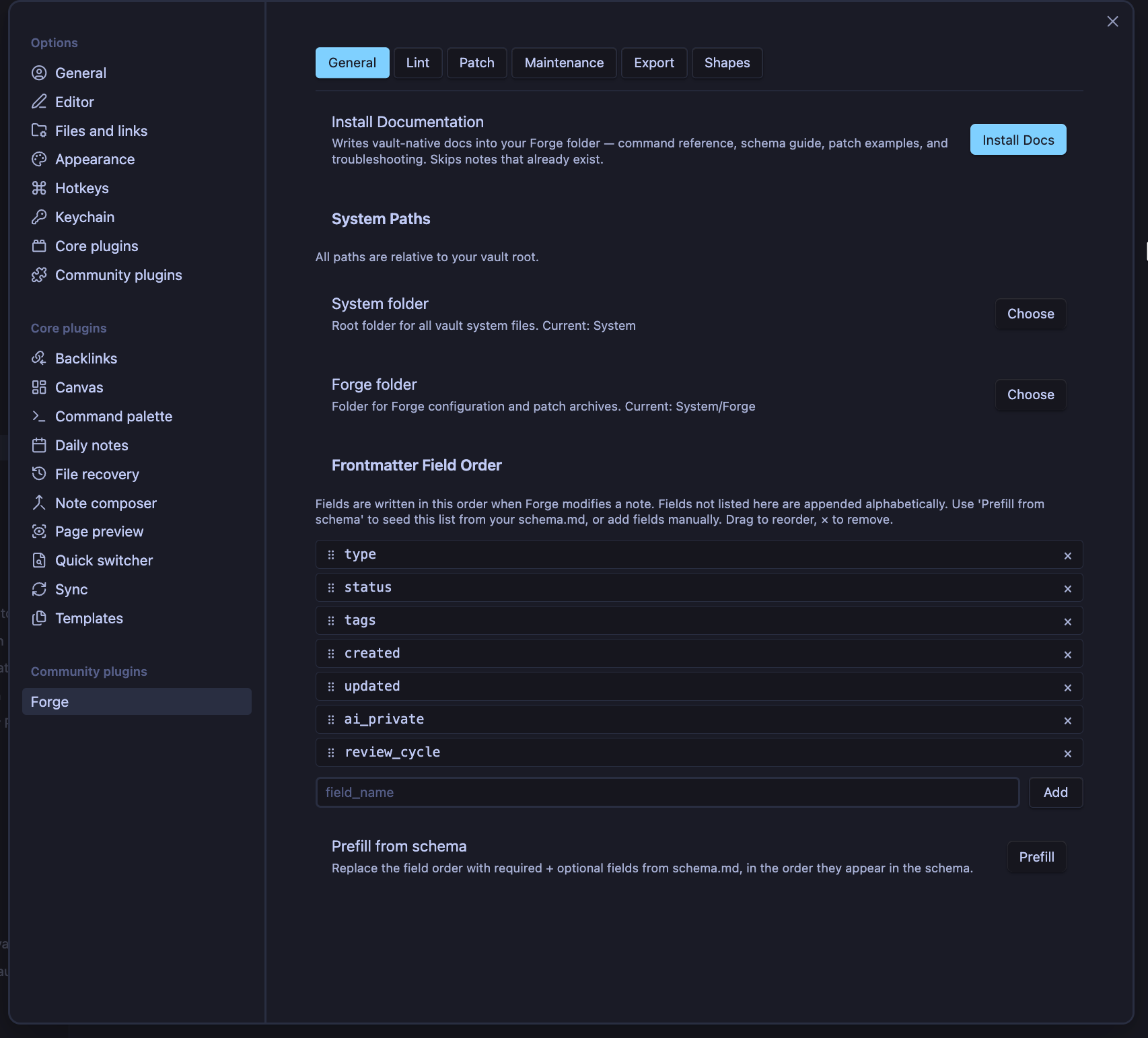This screenshot has width=1148, height=1038.
Task: Grab the drag handle of type field
Action: tap(331, 555)
